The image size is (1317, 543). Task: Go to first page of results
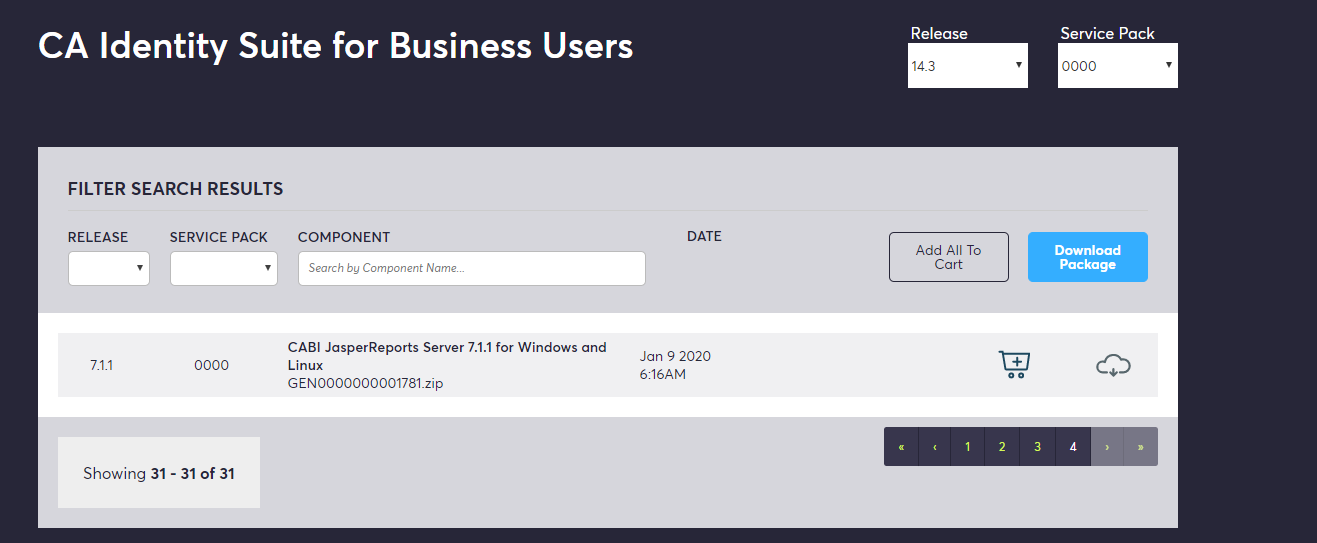click(x=901, y=447)
